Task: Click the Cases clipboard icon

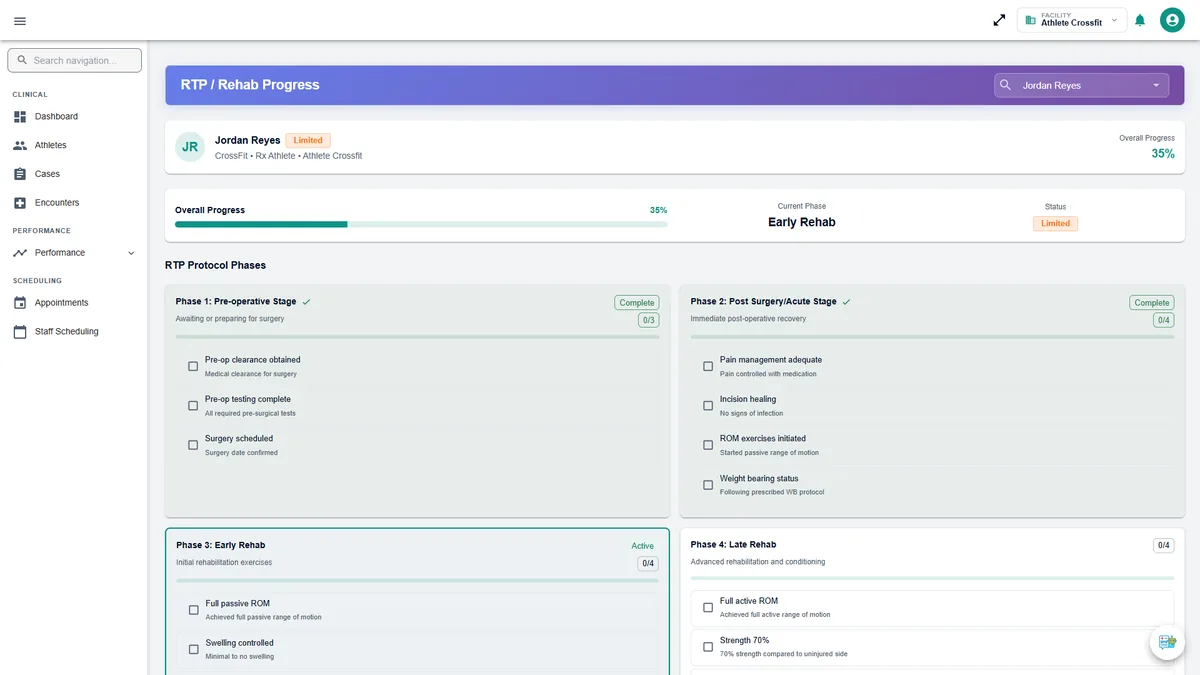Action: point(20,174)
